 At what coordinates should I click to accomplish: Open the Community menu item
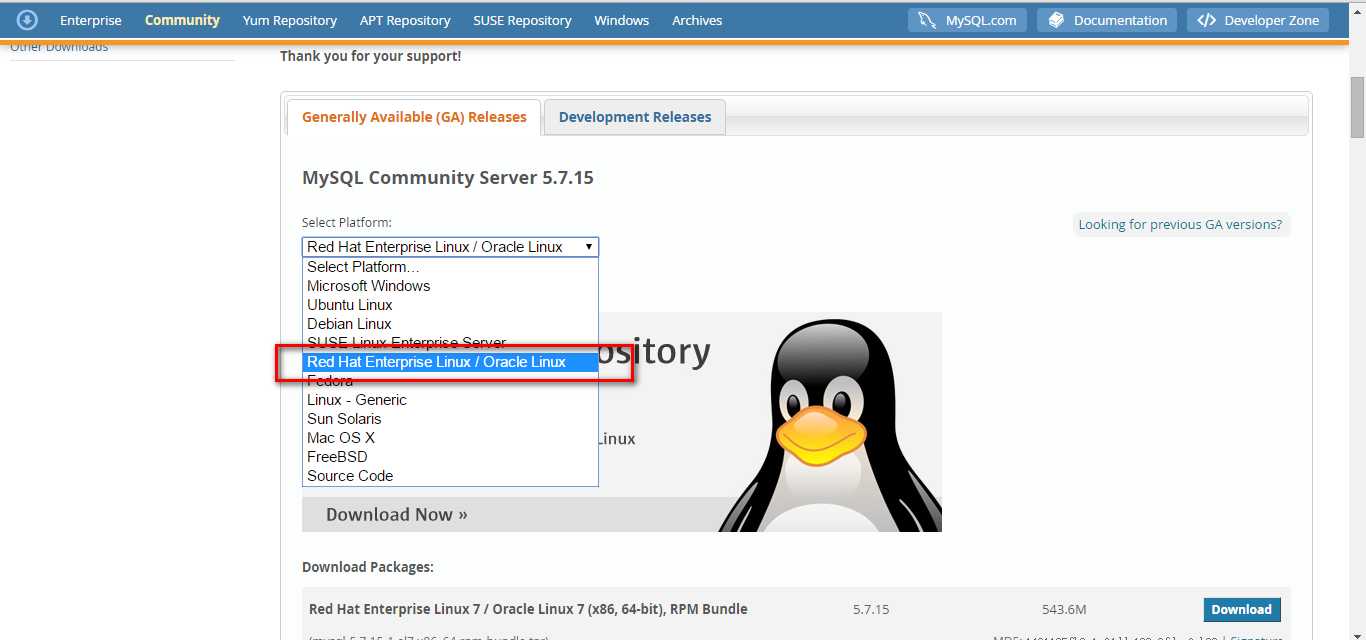coord(182,20)
